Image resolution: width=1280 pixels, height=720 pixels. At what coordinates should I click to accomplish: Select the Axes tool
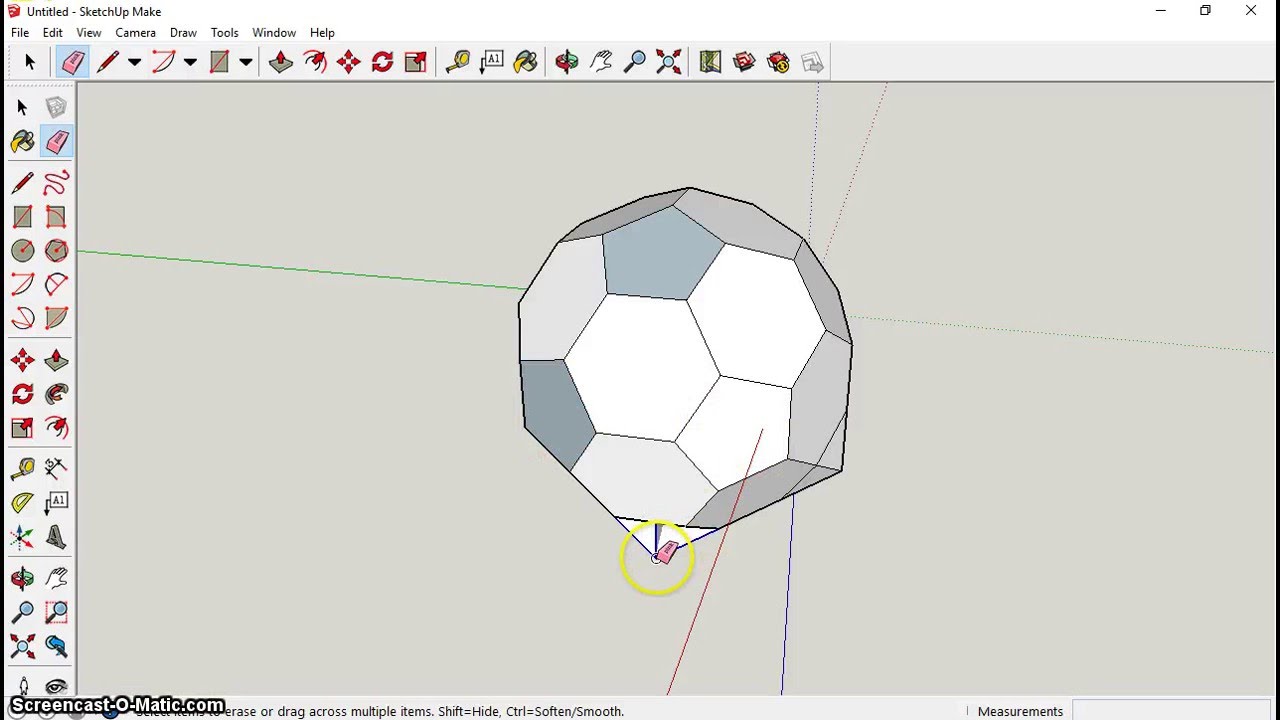click(22, 537)
